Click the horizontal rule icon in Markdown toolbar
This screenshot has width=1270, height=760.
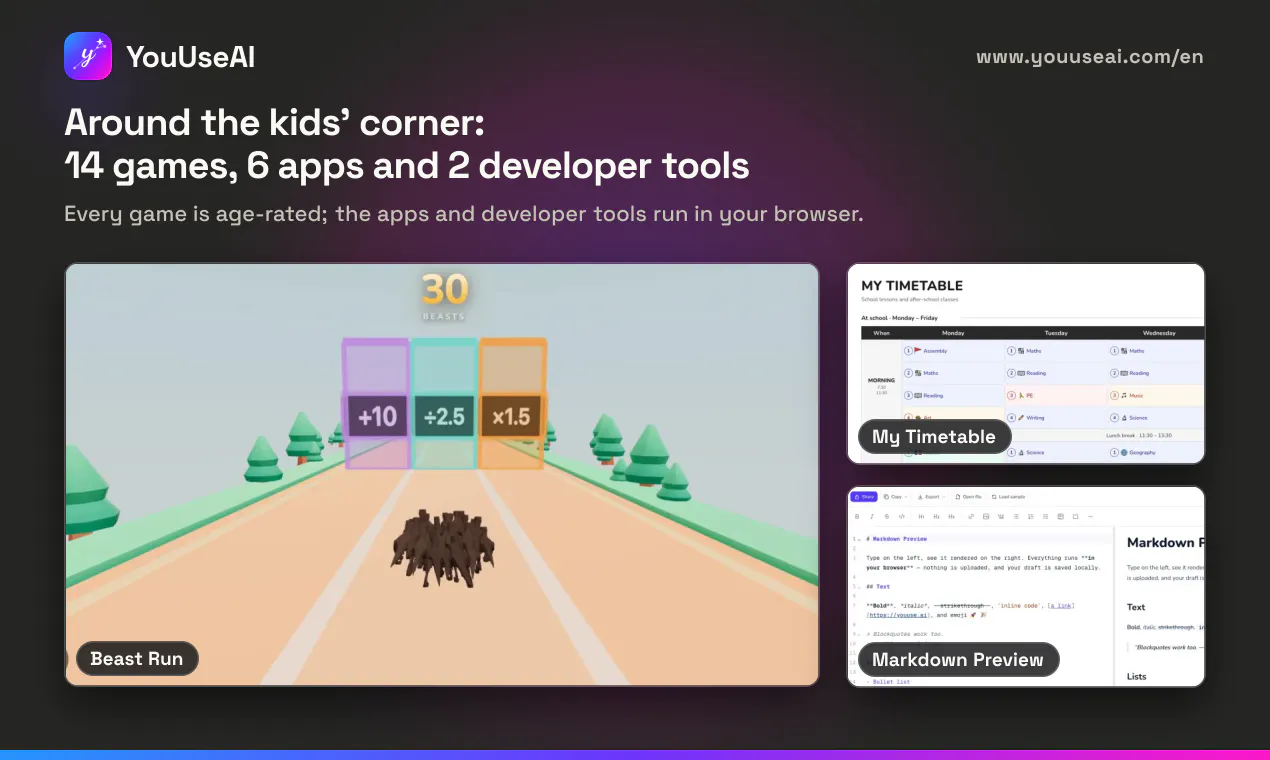[x=1090, y=516]
